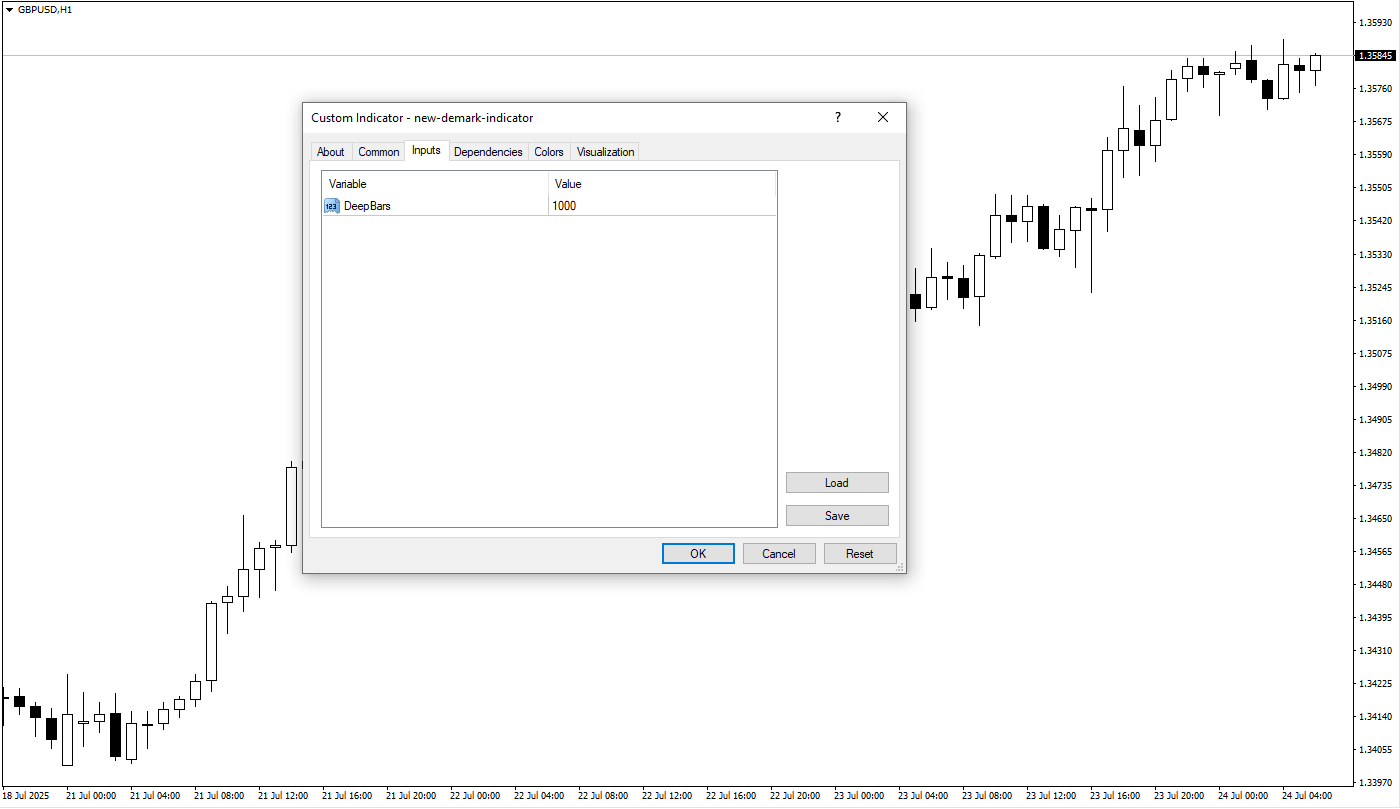This screenshot has width=1400, height=809.
Task: Click the OK button
Action: click(x=698, y=554)
